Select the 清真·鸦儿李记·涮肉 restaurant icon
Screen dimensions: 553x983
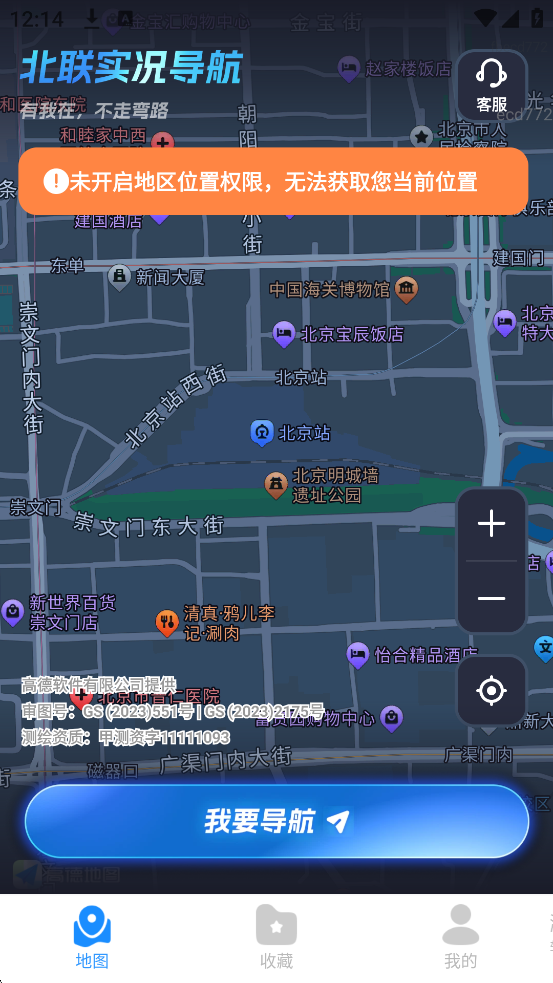167,623
